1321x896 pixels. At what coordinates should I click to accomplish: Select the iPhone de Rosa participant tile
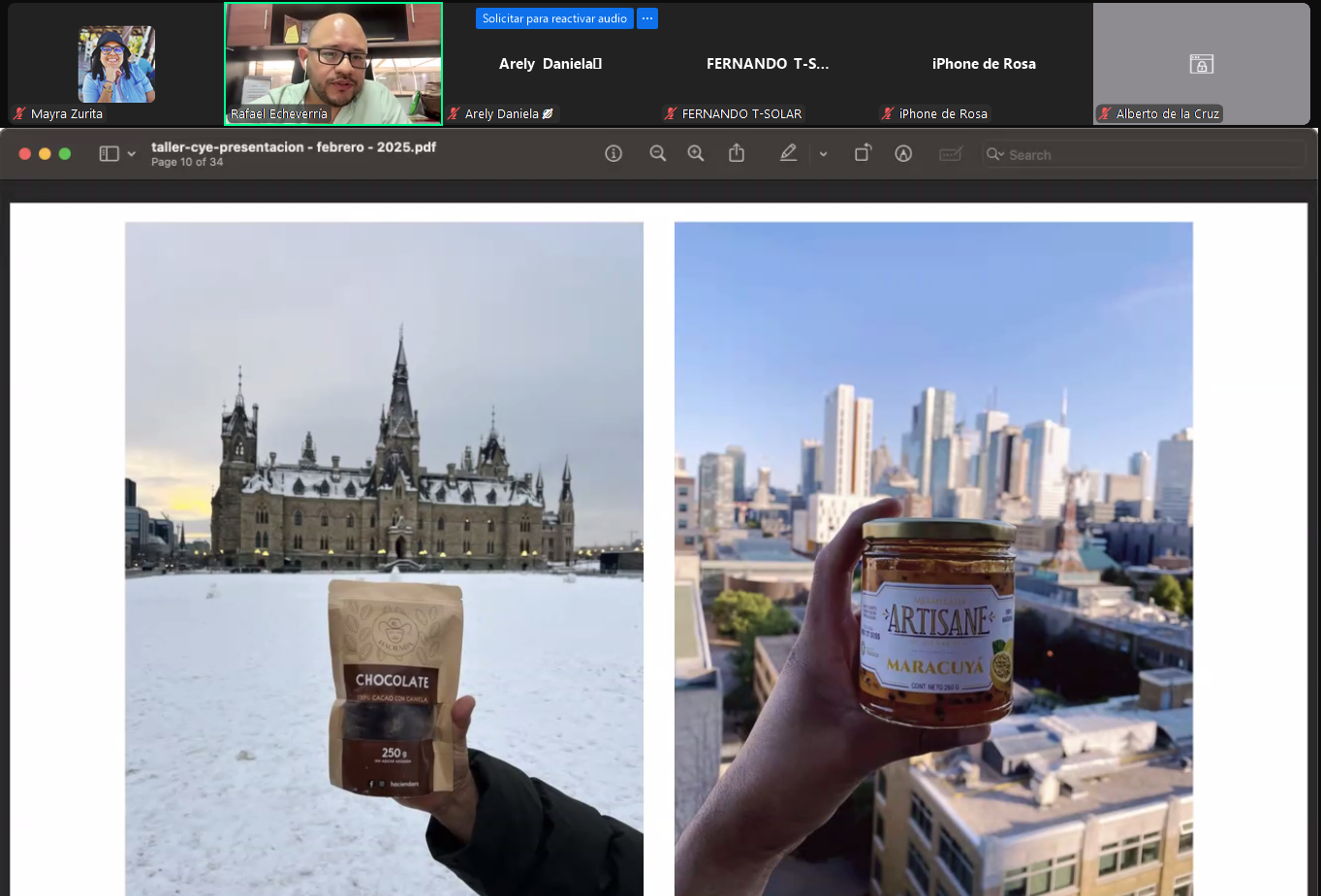(x=984, y=64)
